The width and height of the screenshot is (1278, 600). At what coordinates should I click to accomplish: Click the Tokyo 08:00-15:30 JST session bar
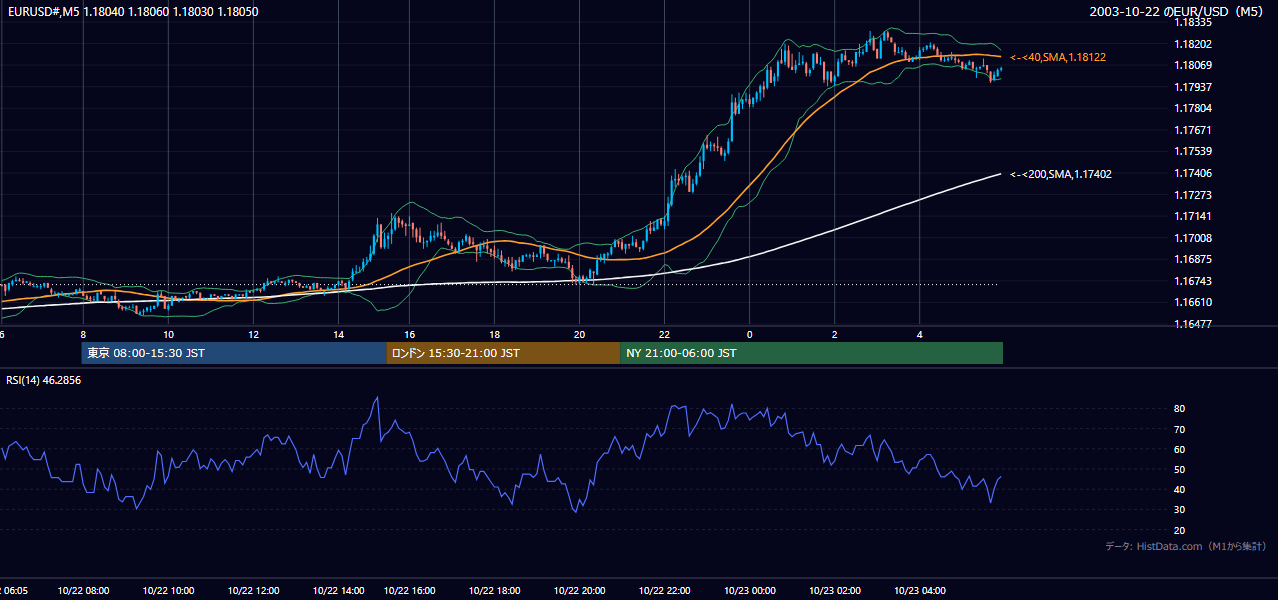(234, 353)
